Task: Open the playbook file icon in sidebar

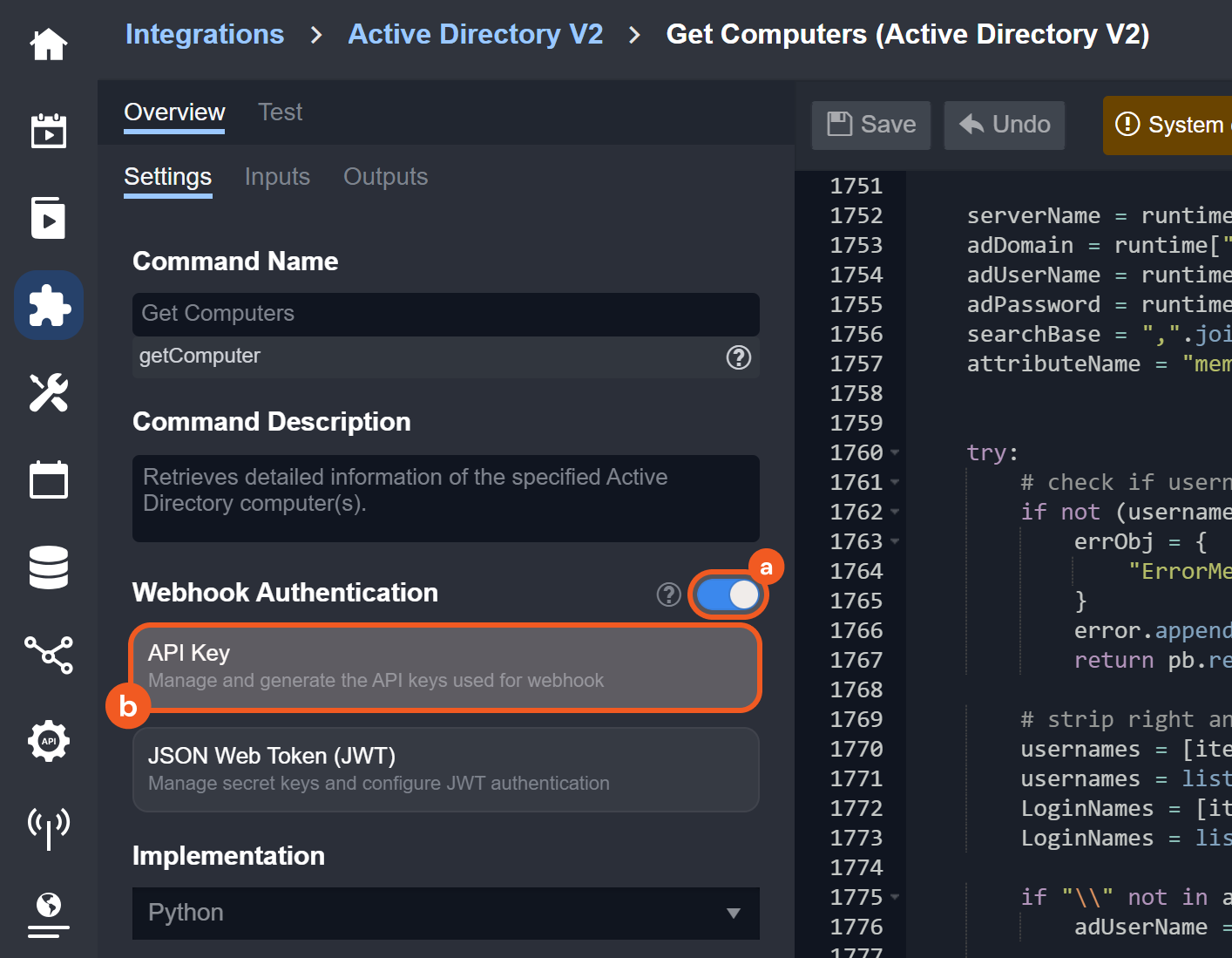Action: (x=49, y=218)
